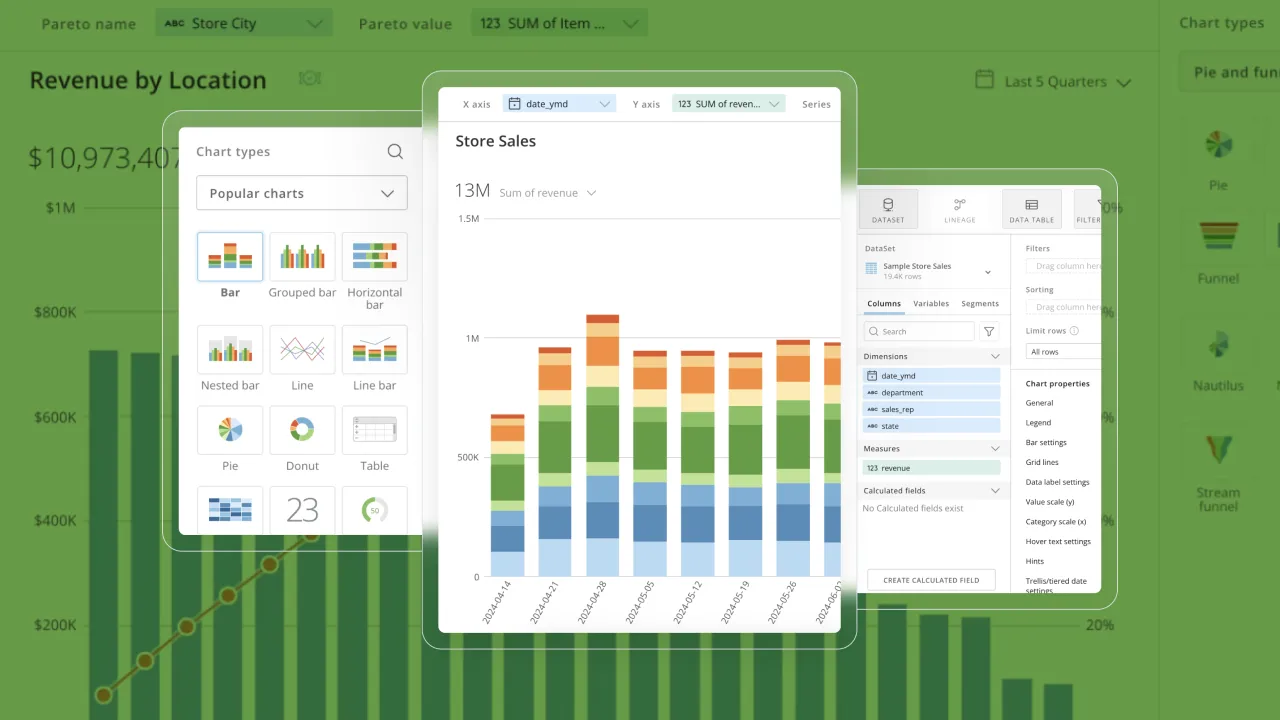Open the Popular charts dropdown
This screenshot has height=720, width=1280.
(x=301, y=193)
